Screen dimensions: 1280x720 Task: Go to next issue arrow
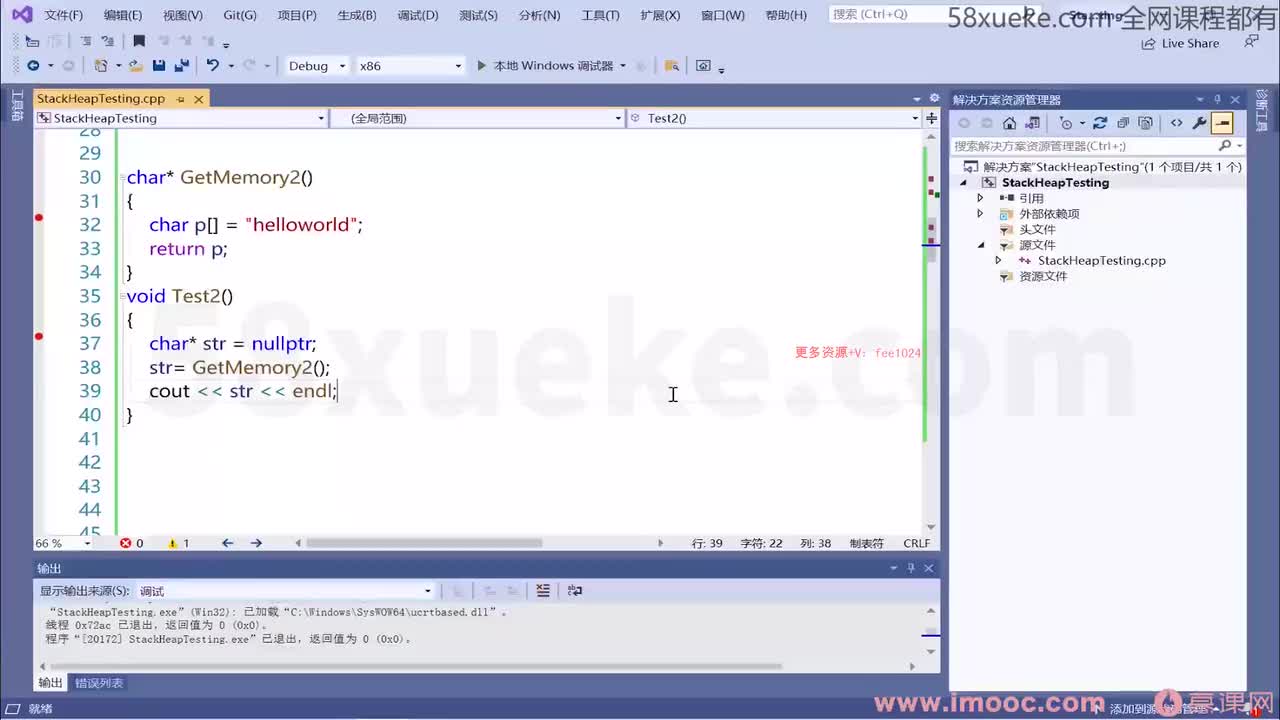(x=256, y=543)
